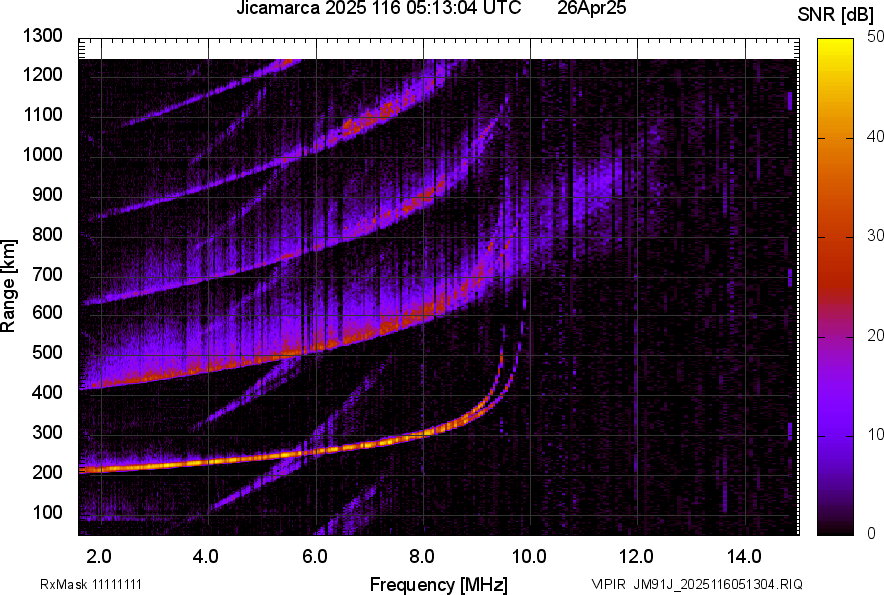Click the 26Apr25 date label

[591, 8]
